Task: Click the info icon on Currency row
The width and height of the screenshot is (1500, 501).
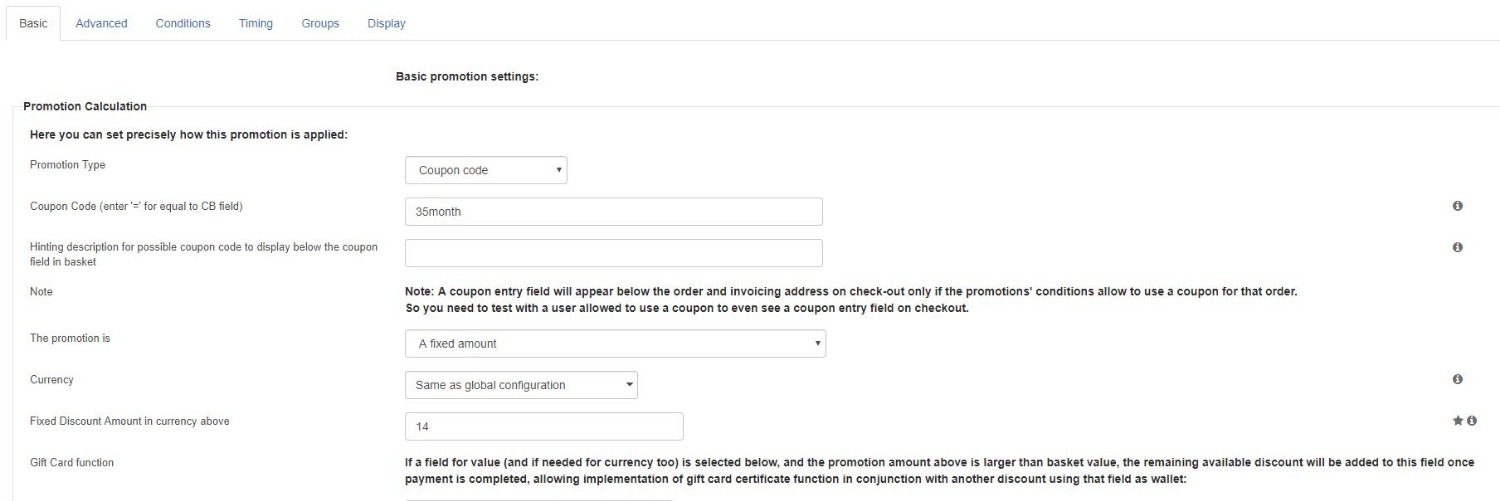Action: click(1457, 380)
